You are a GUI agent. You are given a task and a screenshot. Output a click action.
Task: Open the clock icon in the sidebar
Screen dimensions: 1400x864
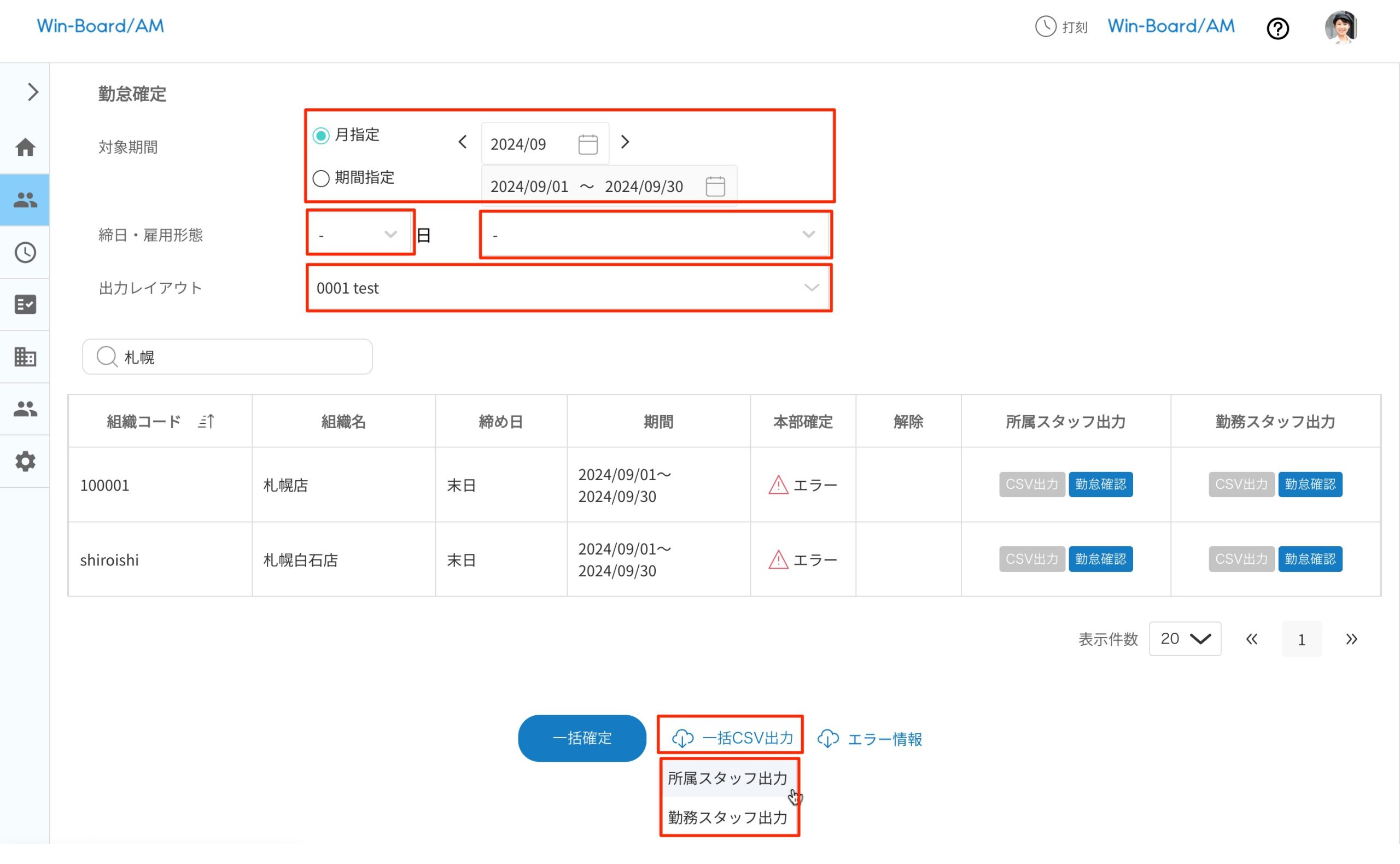click(x=25, y=252)
